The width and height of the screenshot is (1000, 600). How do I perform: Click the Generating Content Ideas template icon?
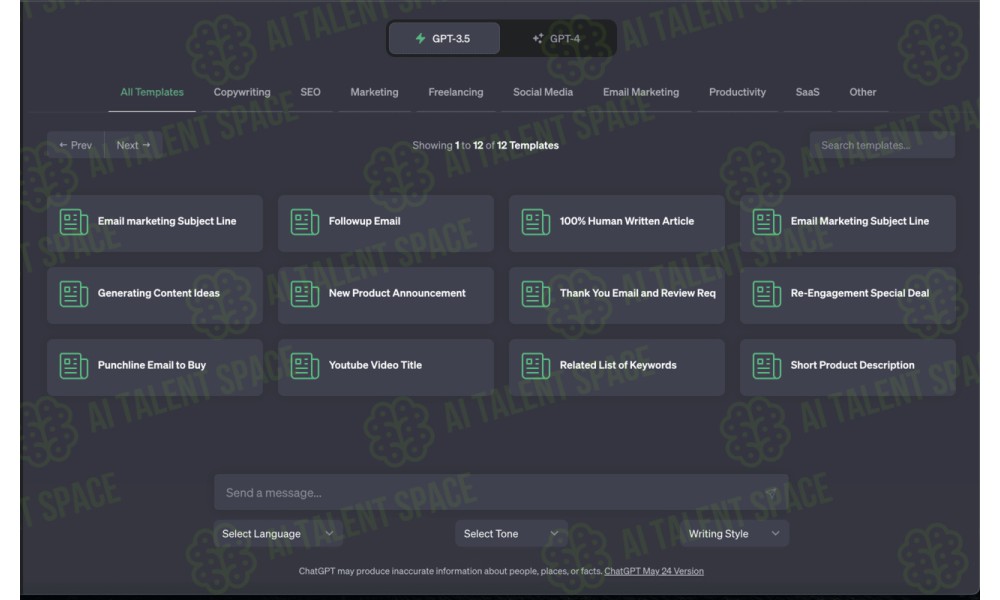point(73,294)
